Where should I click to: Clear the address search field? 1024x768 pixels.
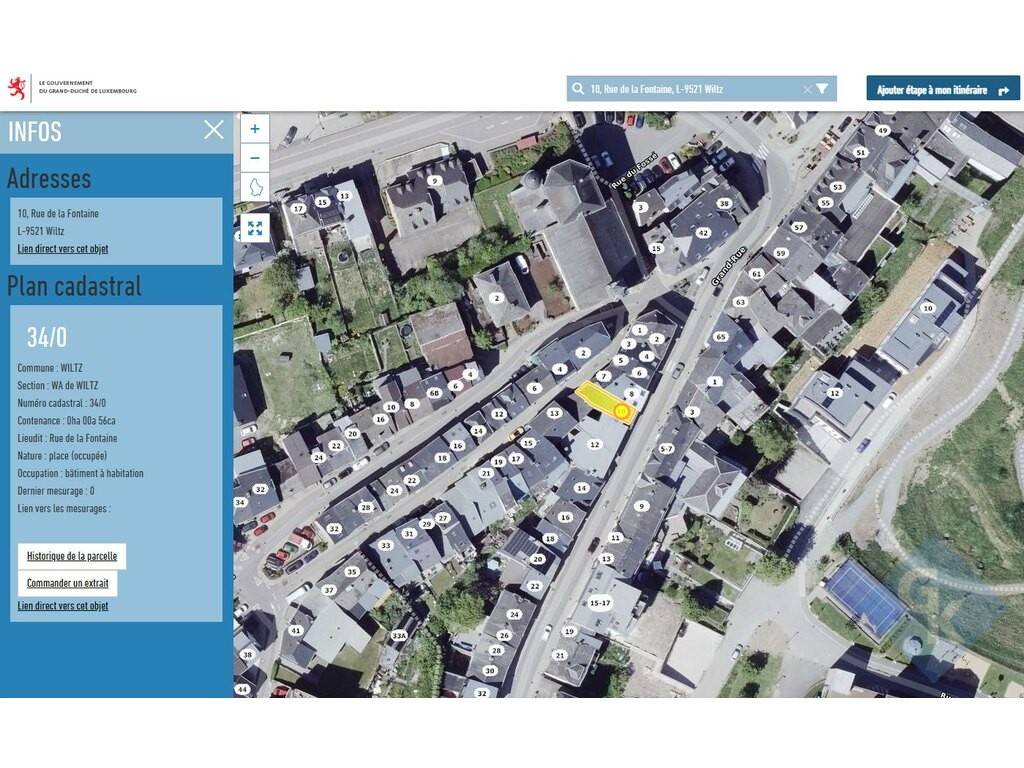(x=807, y=89)
